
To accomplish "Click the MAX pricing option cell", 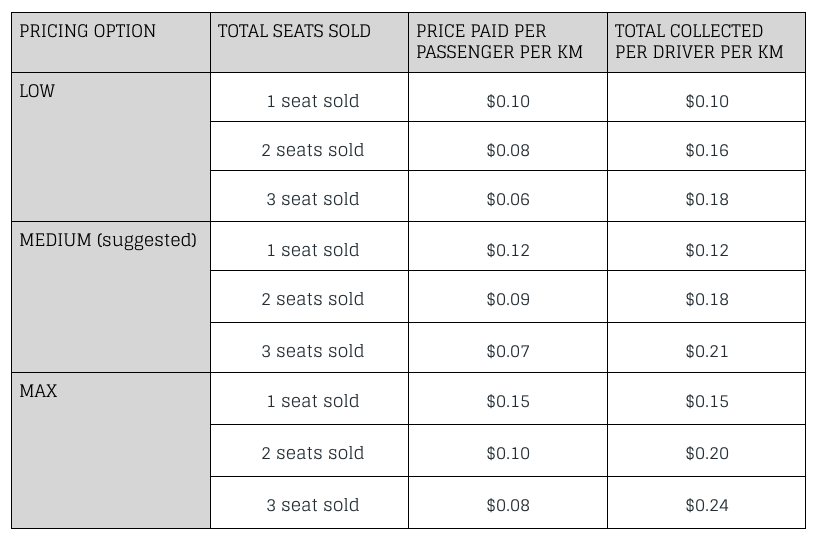I will 111,451.
